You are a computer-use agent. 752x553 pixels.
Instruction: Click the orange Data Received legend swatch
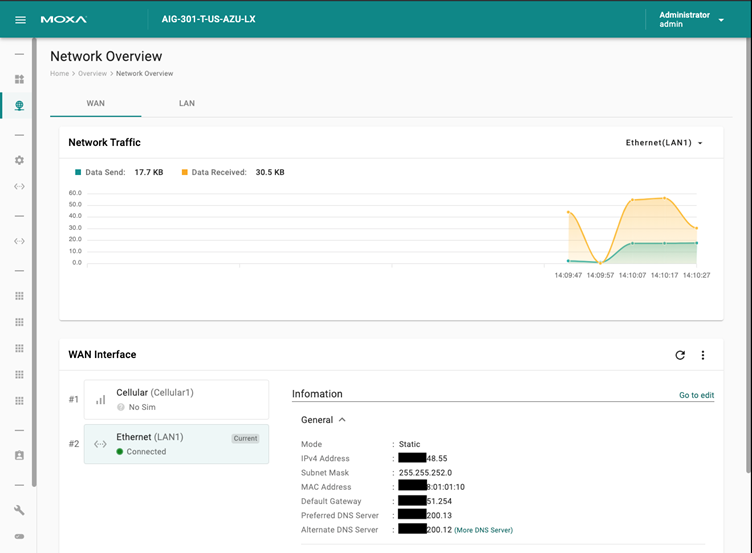click(x=185, y=172)
